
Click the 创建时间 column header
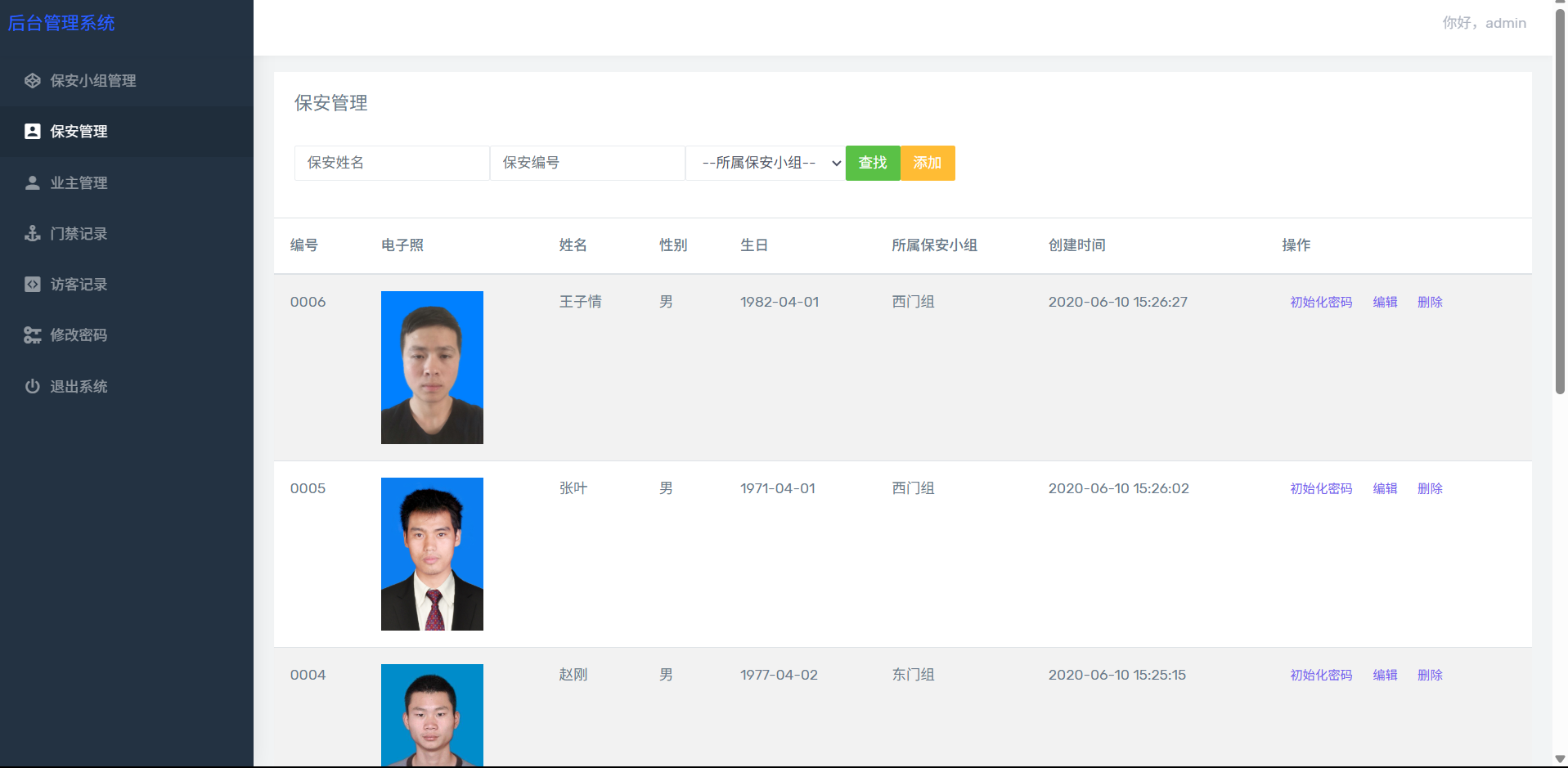click(1077, 245)
